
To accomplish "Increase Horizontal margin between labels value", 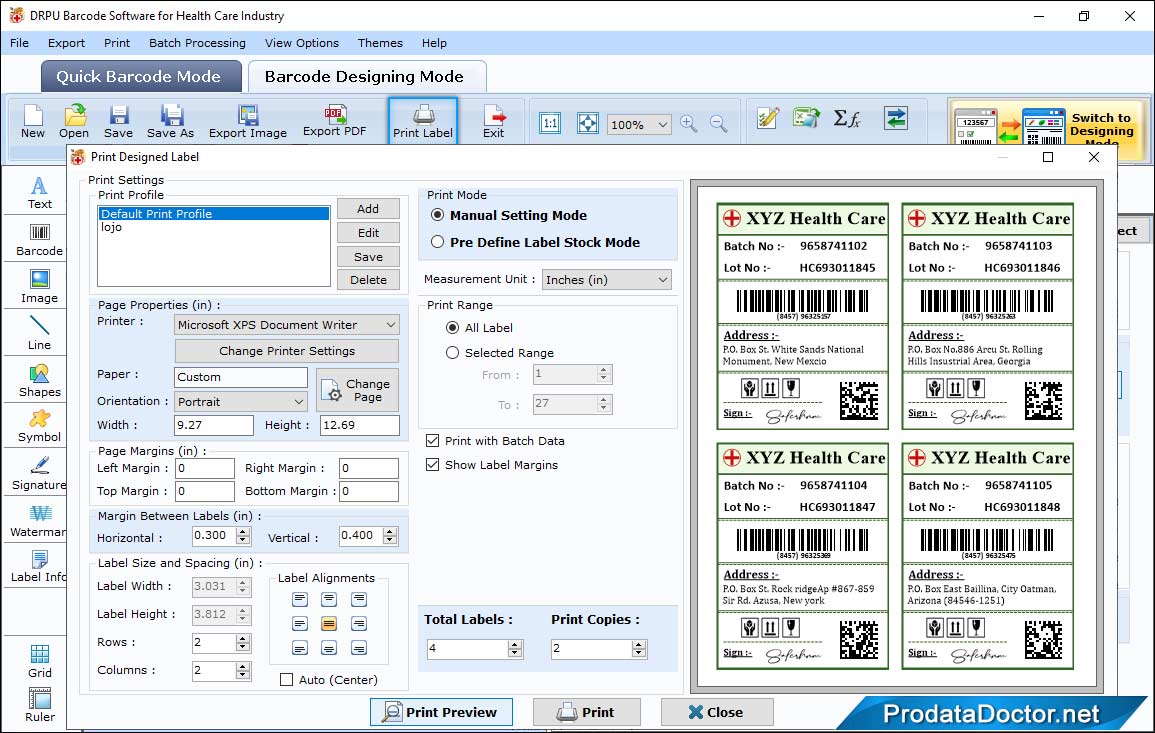I will click(x=244, y=531).
